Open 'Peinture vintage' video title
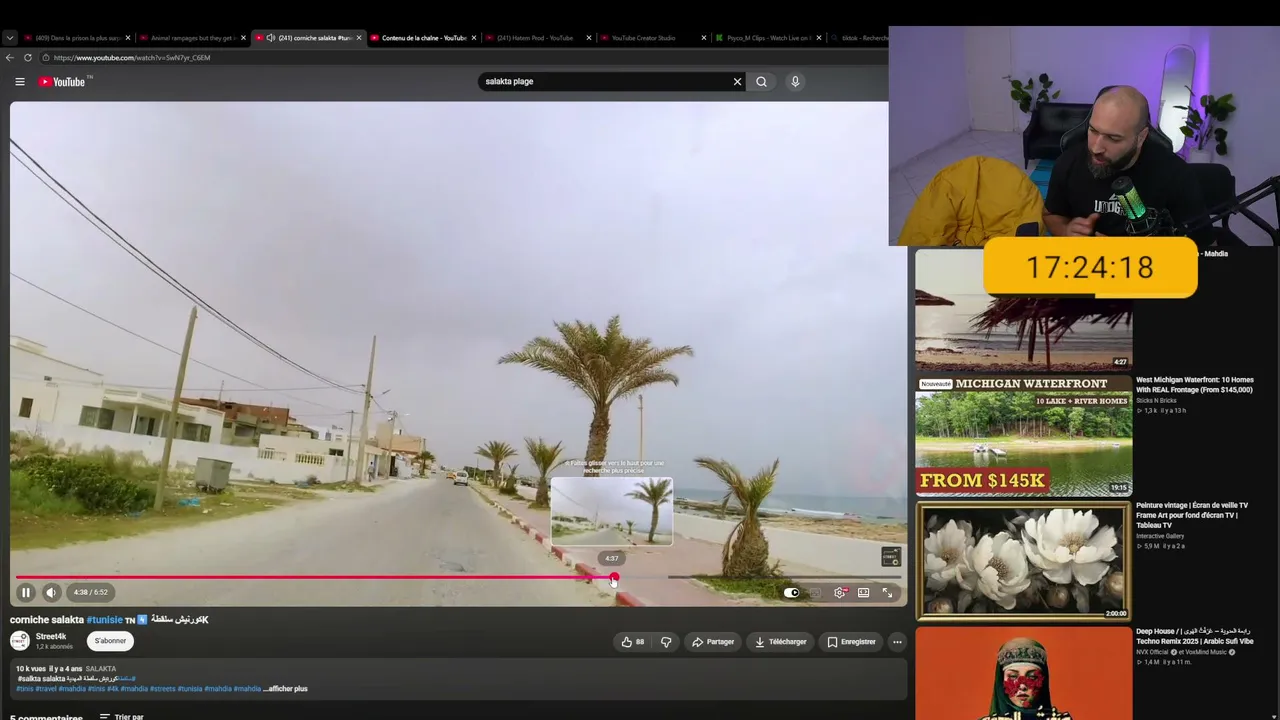 (1192, 515)
